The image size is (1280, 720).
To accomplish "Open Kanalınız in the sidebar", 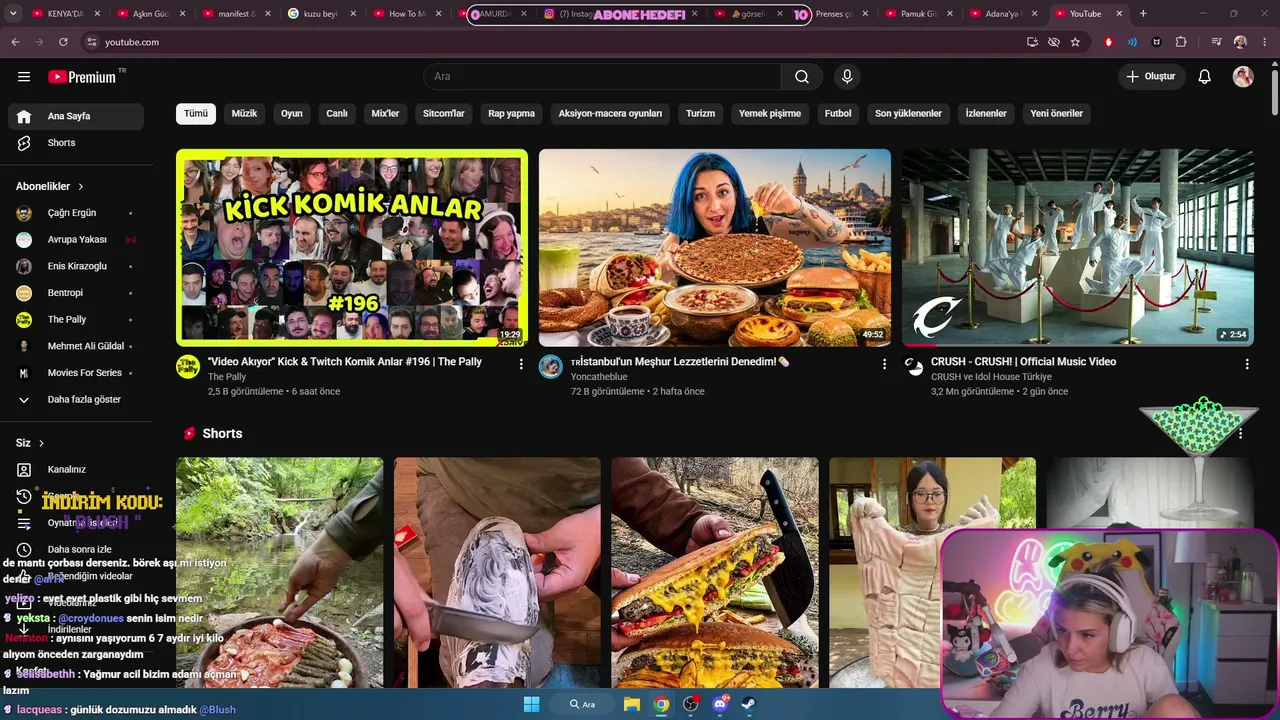I will click(76, 469).
